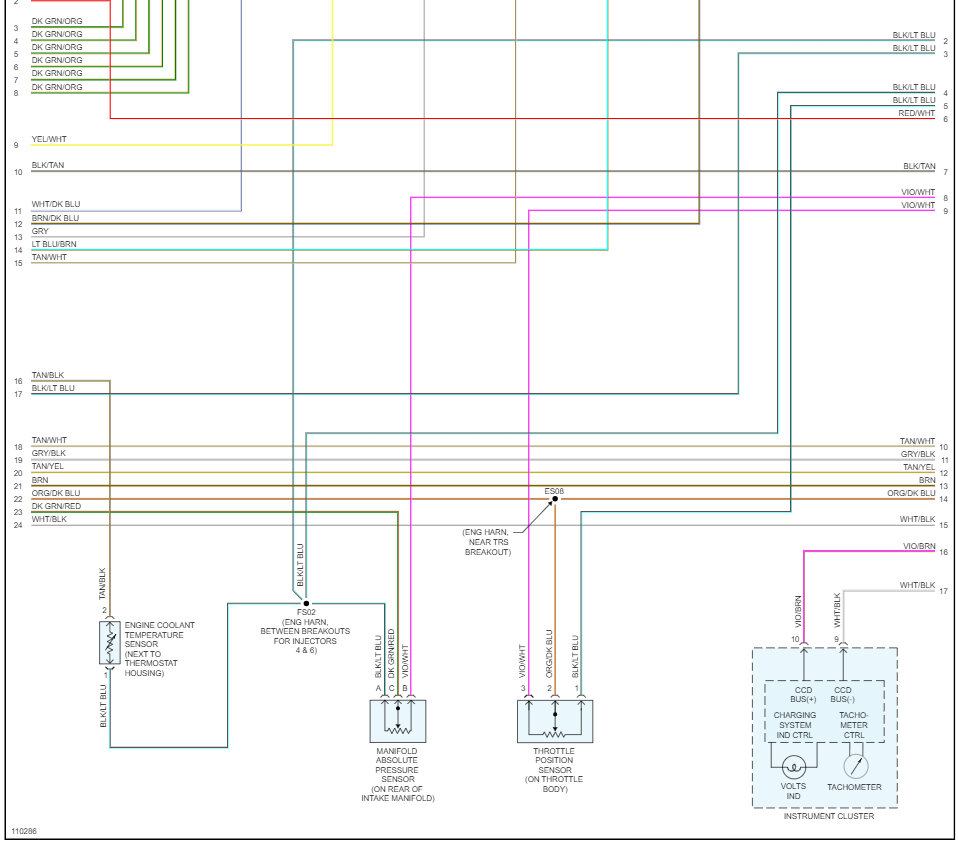Viewport: 958px width, 843px height.
Task: Click the 'TACHOMETER CTRL' text
Action: click(x=854, y=725)
